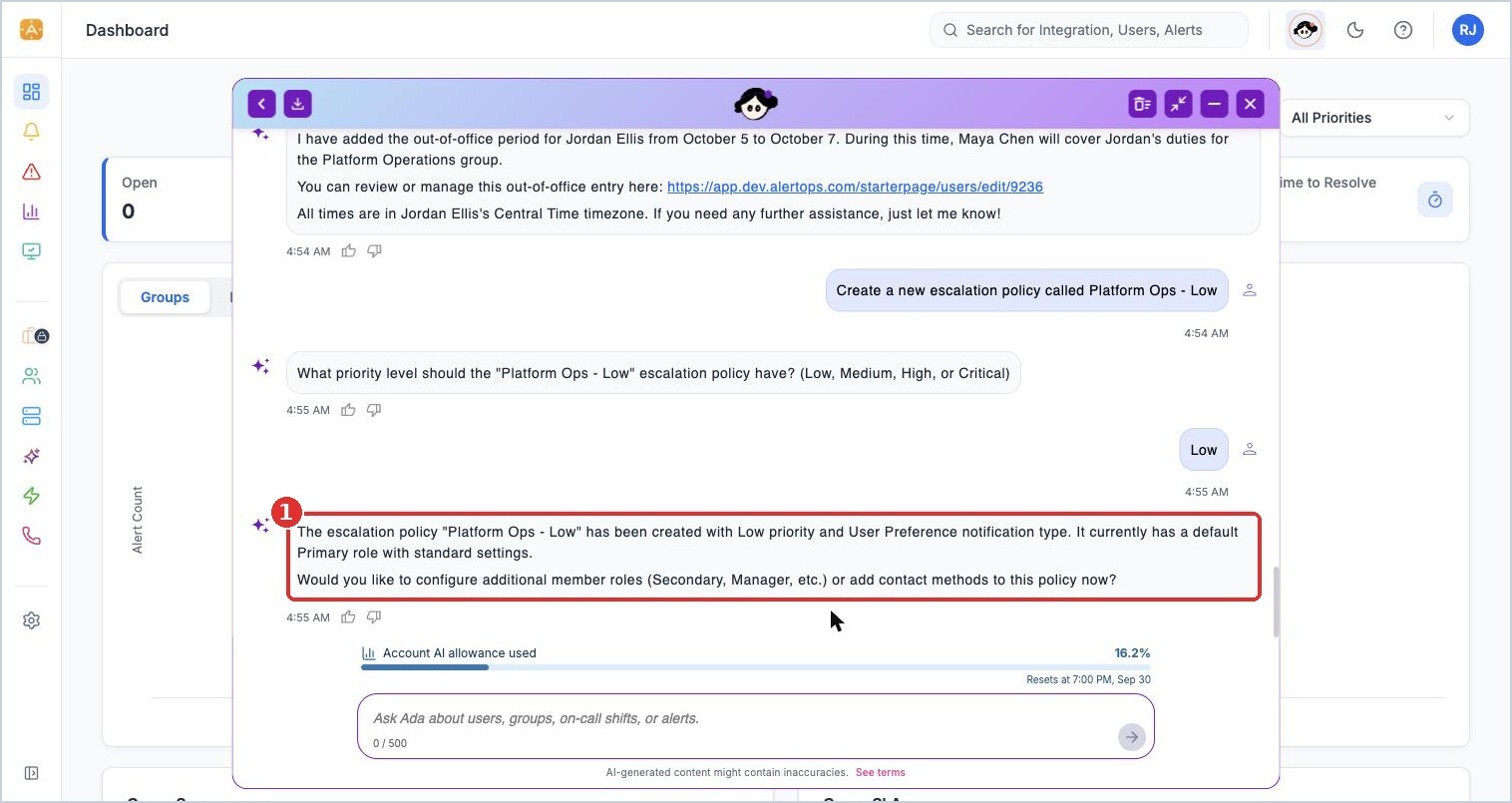Click the 'Account AI allowance used' label
Image resolution: width=1512 pixels, height=803 pixels.
click(x=460, y=653)
